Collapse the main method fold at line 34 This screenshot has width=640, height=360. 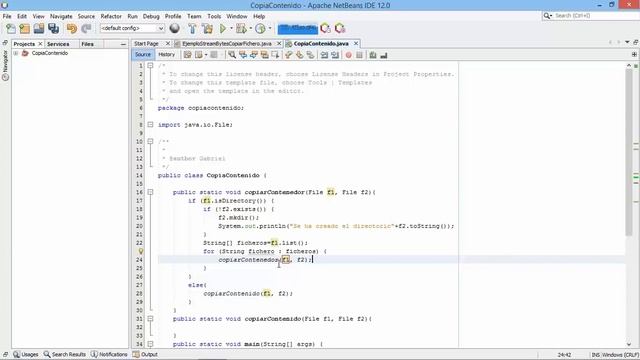[x=150, y=344]
